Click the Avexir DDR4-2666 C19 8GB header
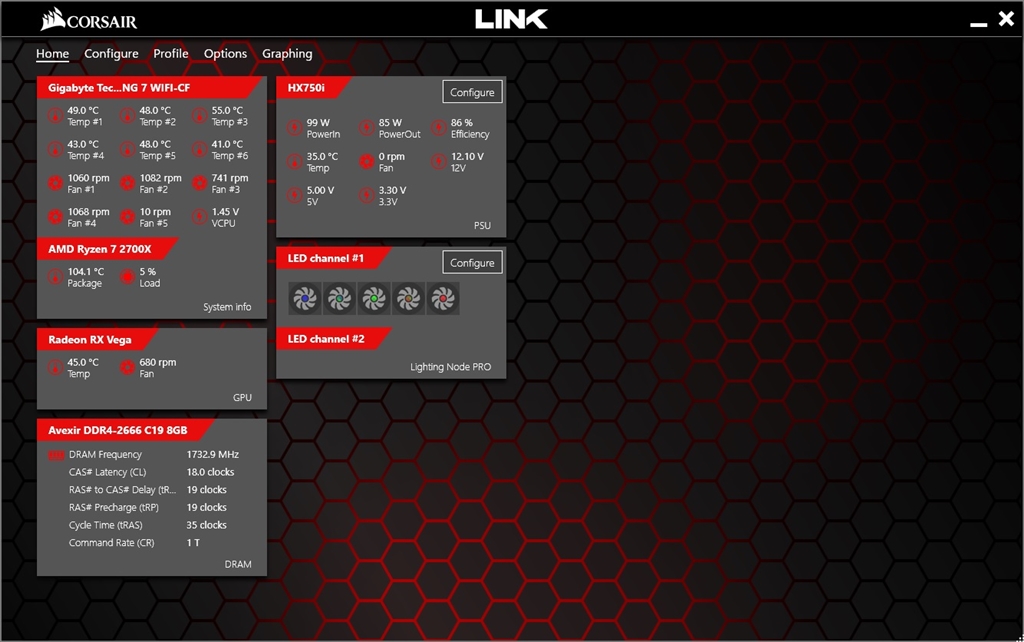The image size is (1024, 642). pos(125,430)
